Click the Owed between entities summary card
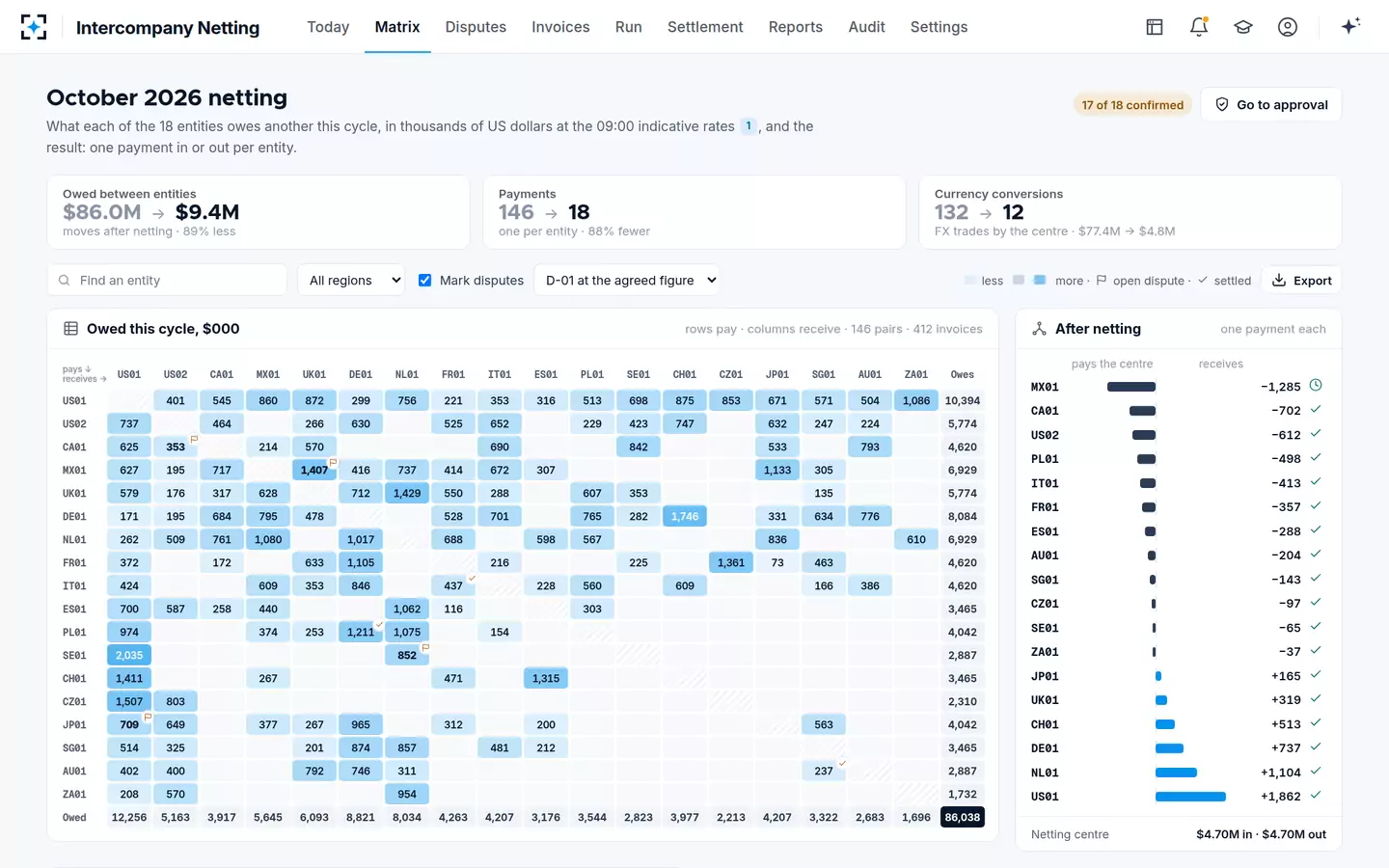The width and height of the screenshot is (1389, 868). click(259, 212)
